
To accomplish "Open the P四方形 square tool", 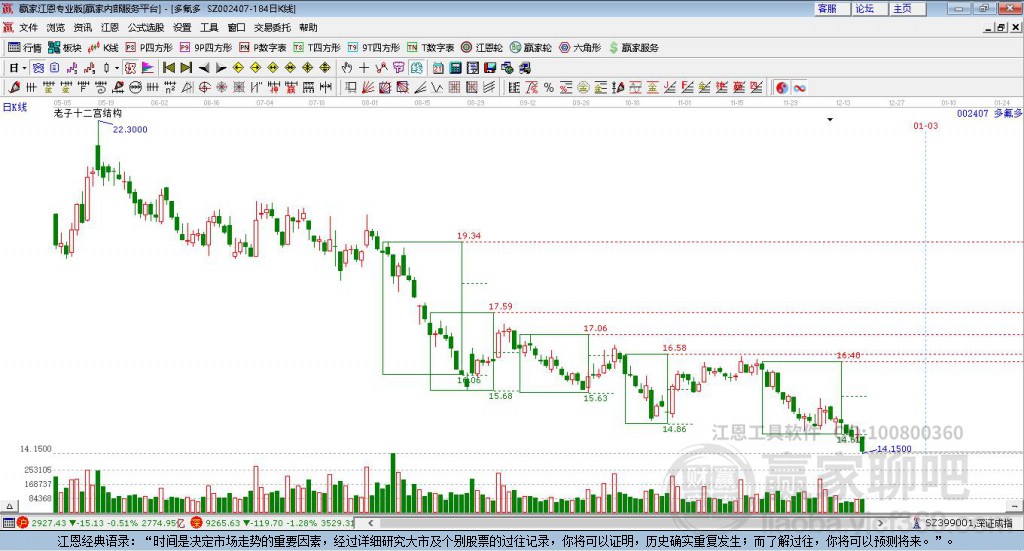I will pos(149,48).
